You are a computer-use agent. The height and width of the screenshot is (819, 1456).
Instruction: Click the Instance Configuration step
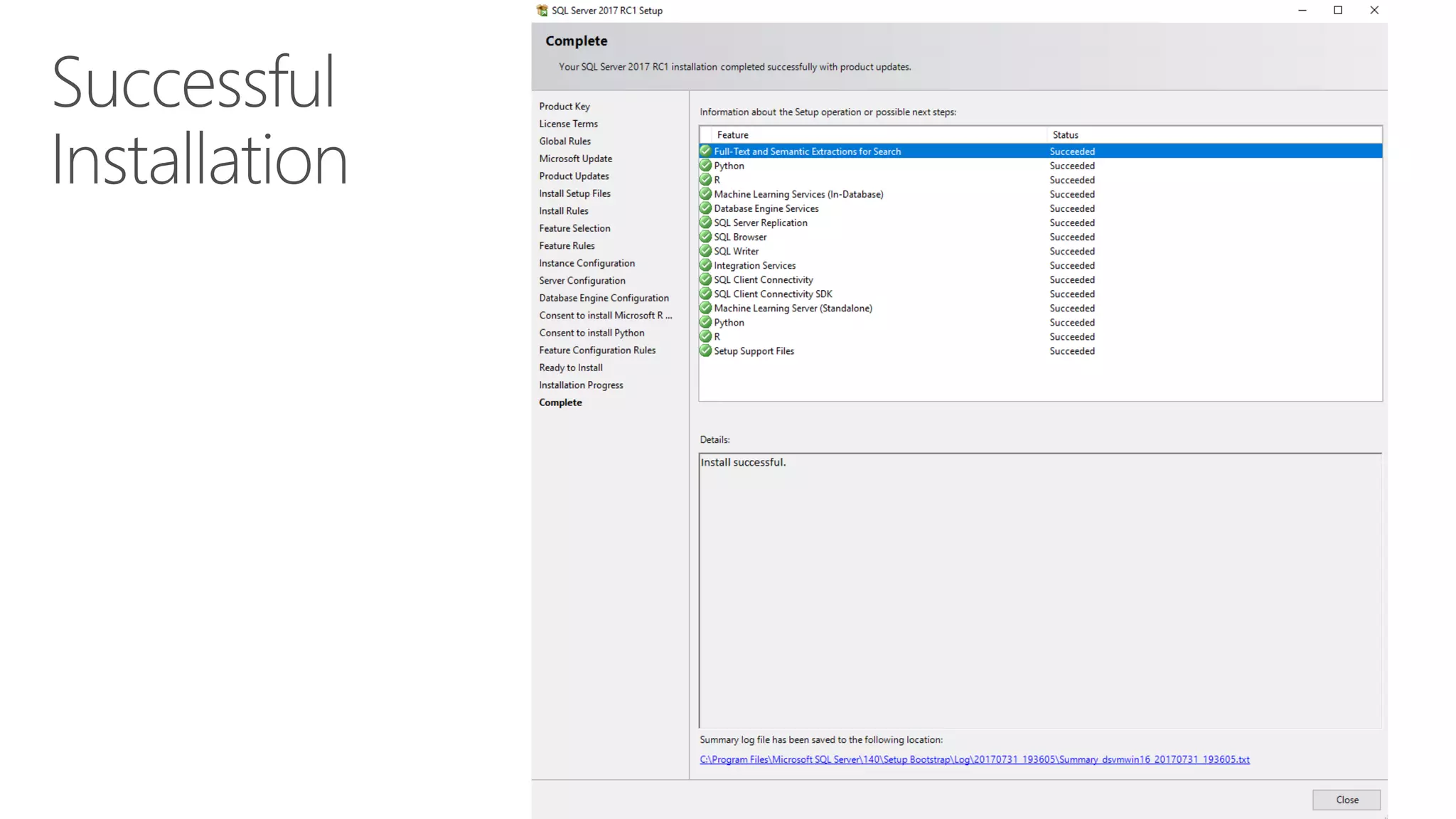pyautogui.click(x=587, y=263)
